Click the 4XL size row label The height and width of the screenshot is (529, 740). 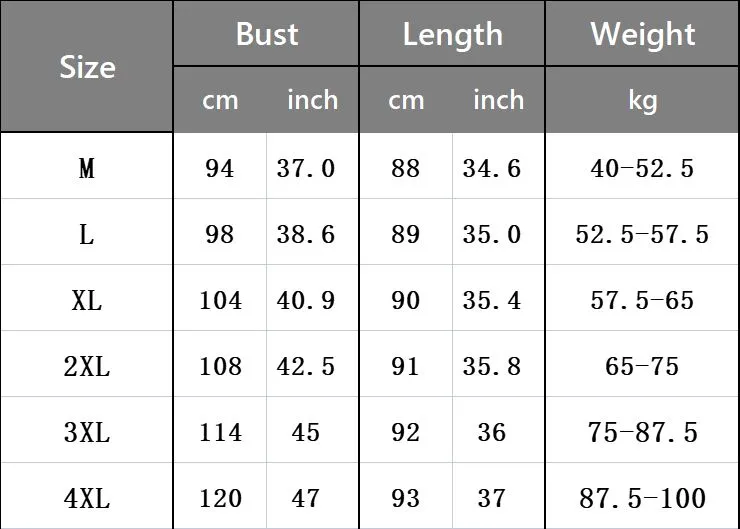87,498
